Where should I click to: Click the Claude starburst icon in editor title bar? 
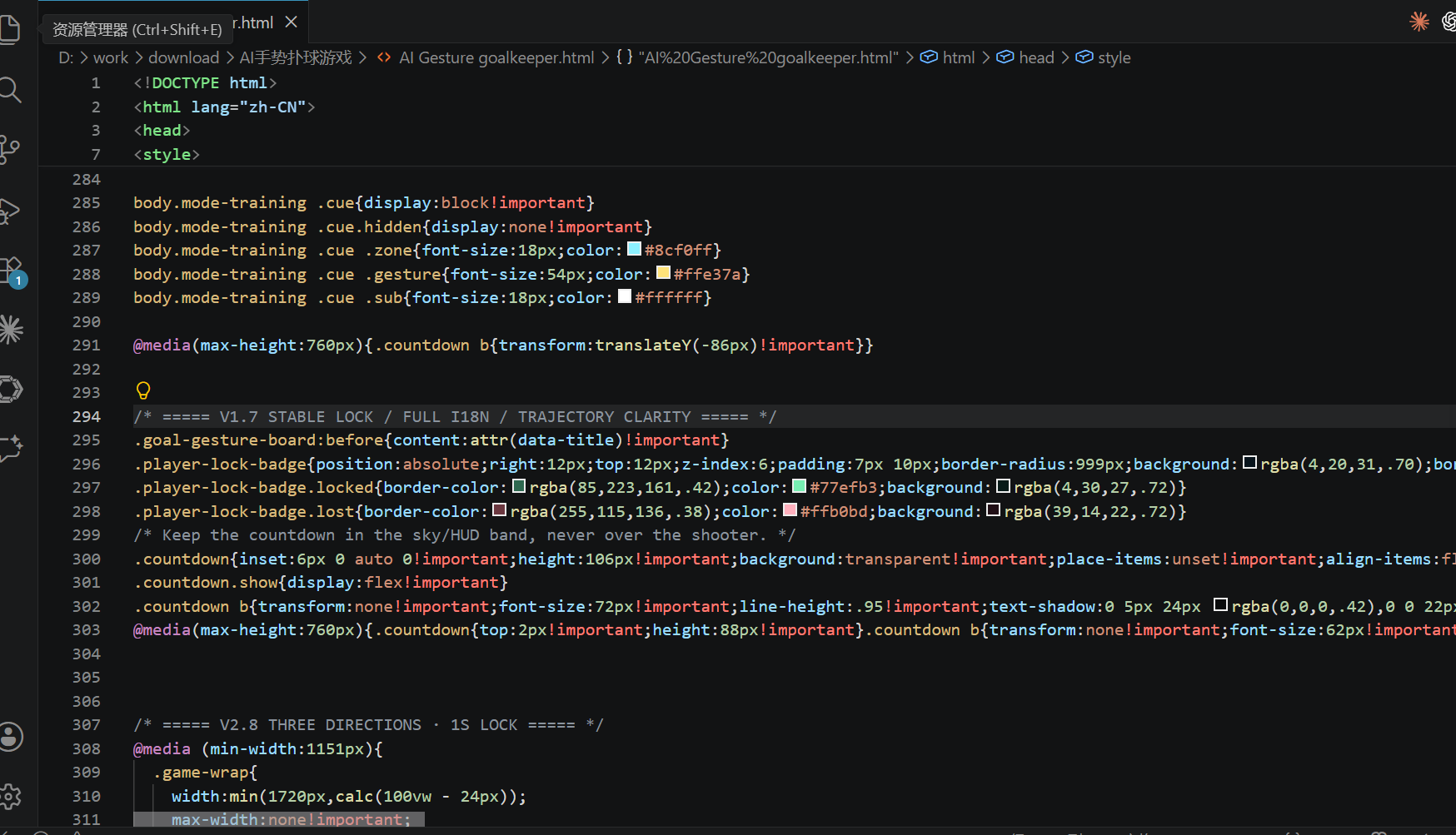1419,22
